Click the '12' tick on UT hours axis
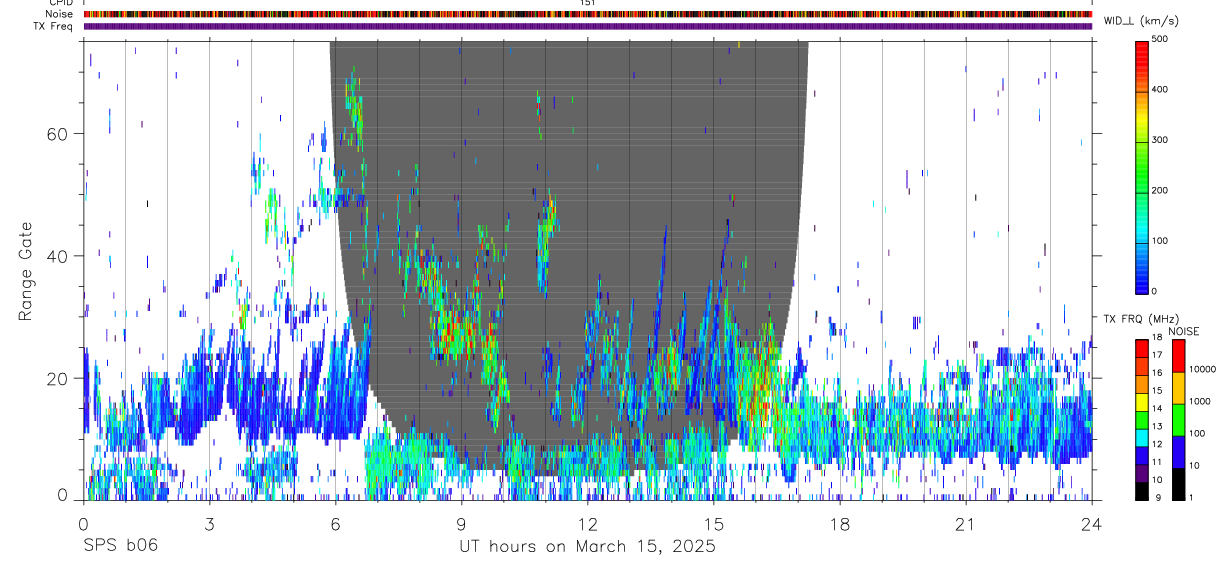 click(587, 523)
